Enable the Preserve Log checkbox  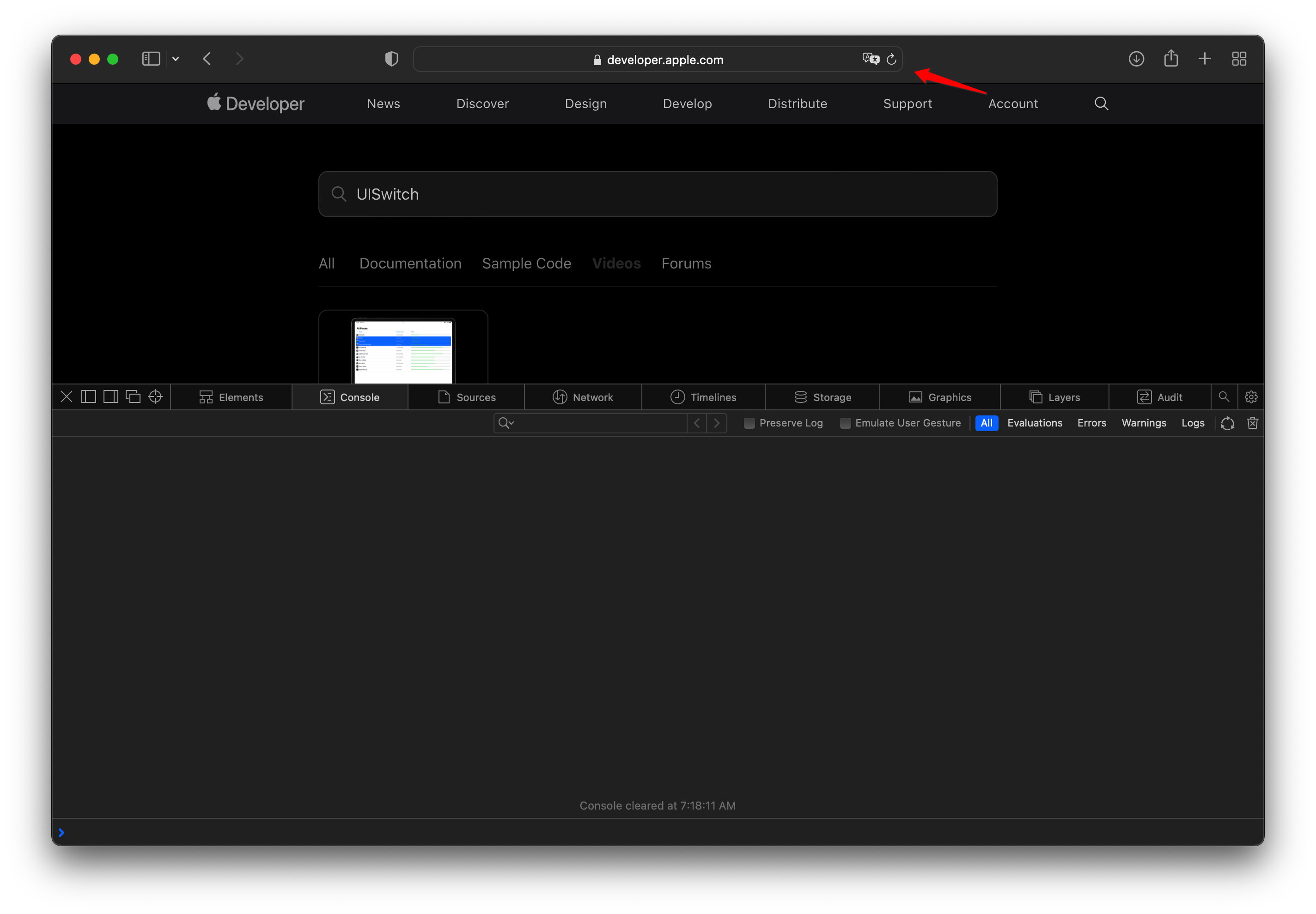tap(749, 423)
